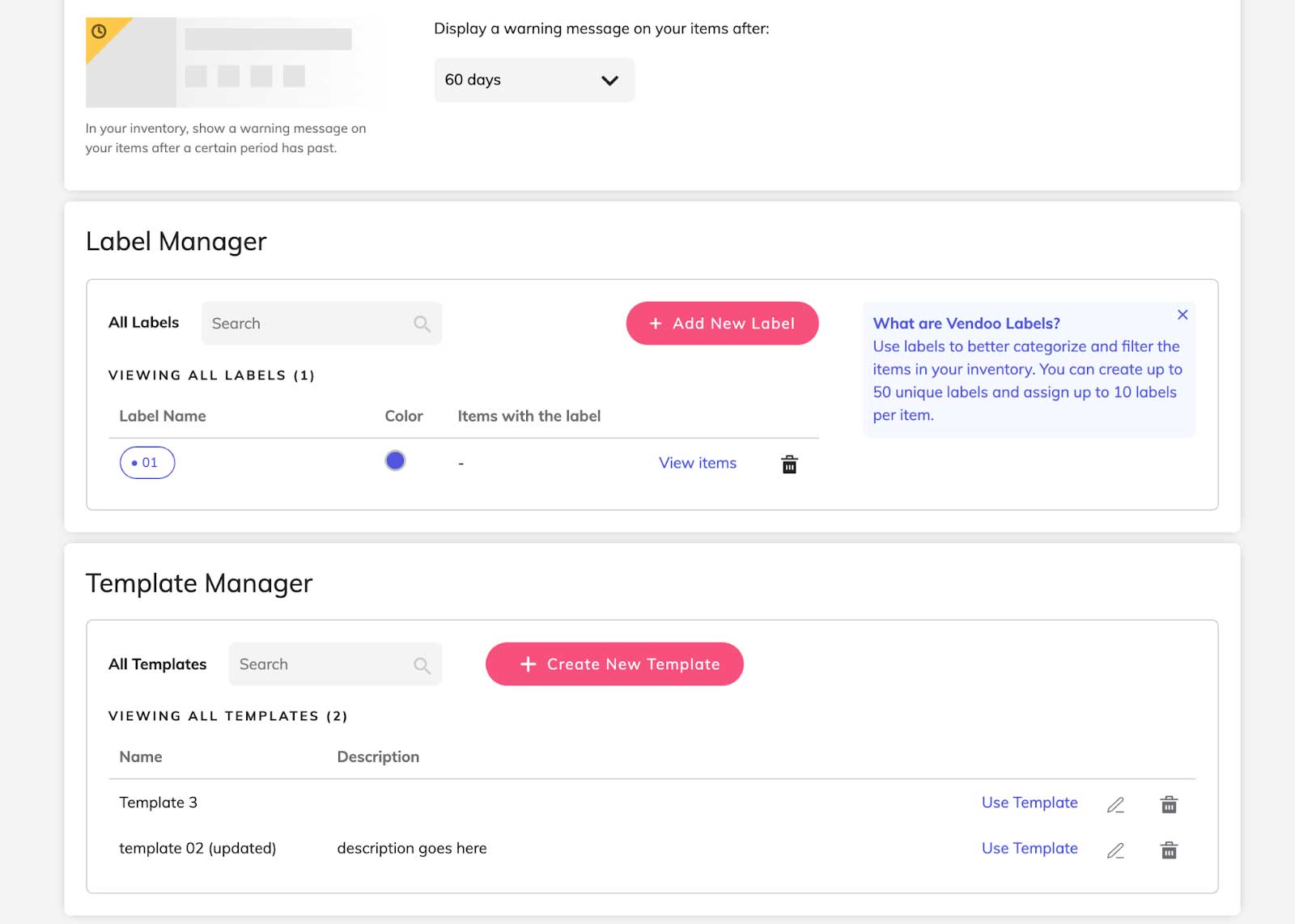Expand the dropdown chevron next to 60 days

click(610, 79)
